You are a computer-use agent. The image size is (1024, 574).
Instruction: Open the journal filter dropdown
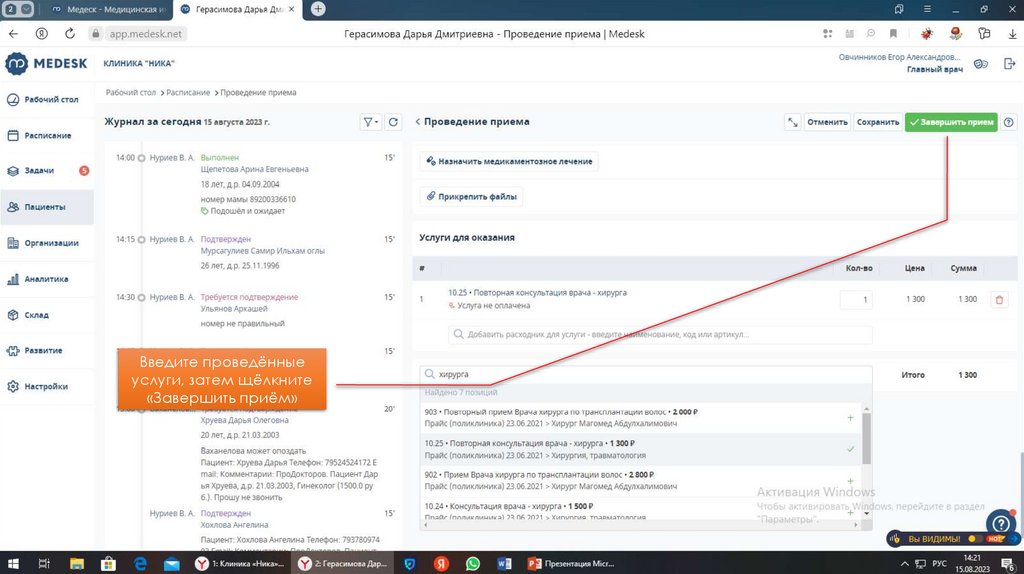coord(369,122)
